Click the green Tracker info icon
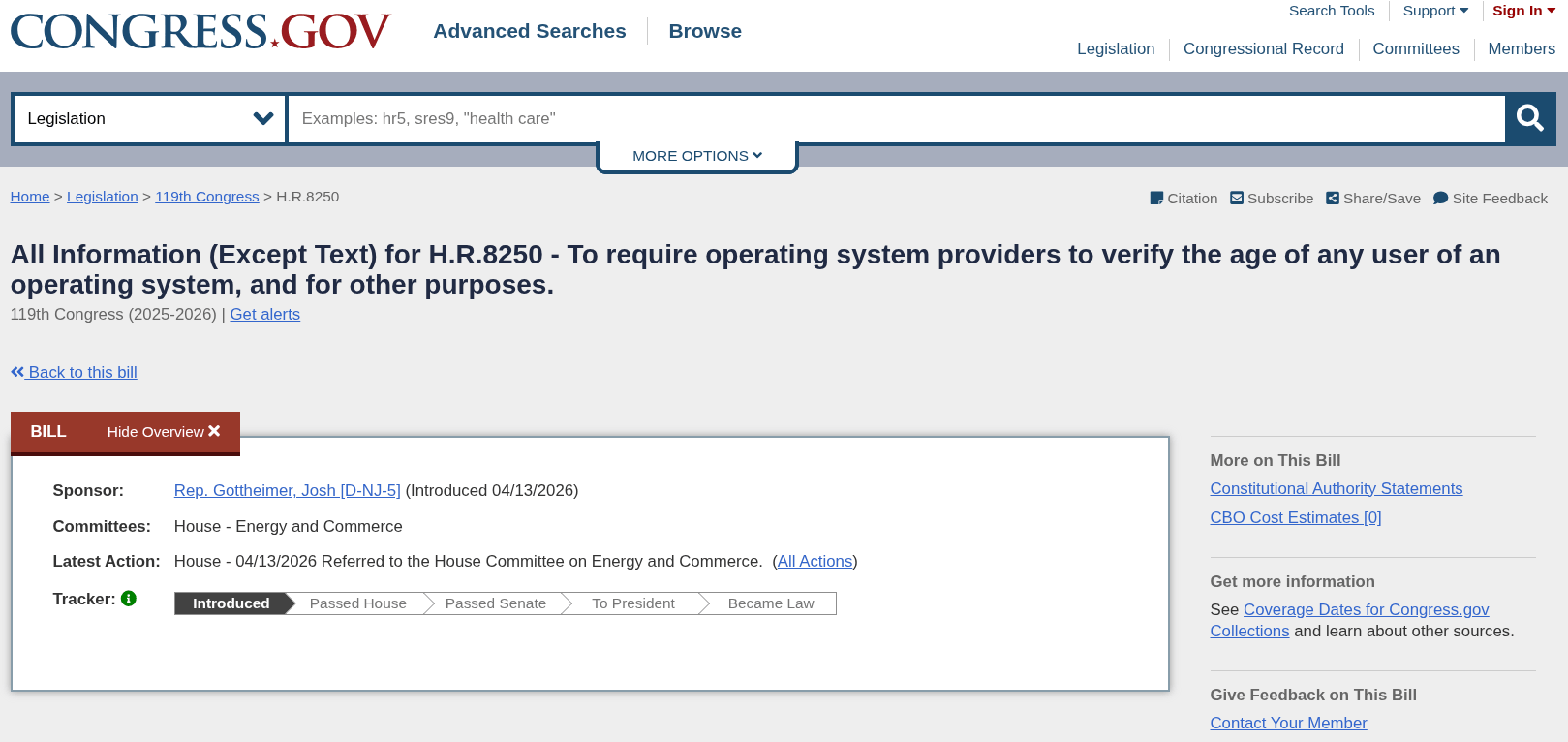The width and height of the screenshot is (1568, 742). click(129, 599)
